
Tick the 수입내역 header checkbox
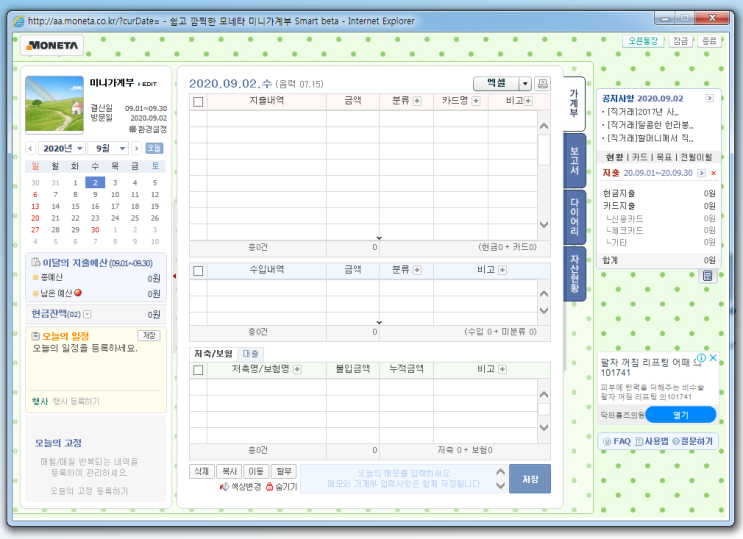[198, 271]
